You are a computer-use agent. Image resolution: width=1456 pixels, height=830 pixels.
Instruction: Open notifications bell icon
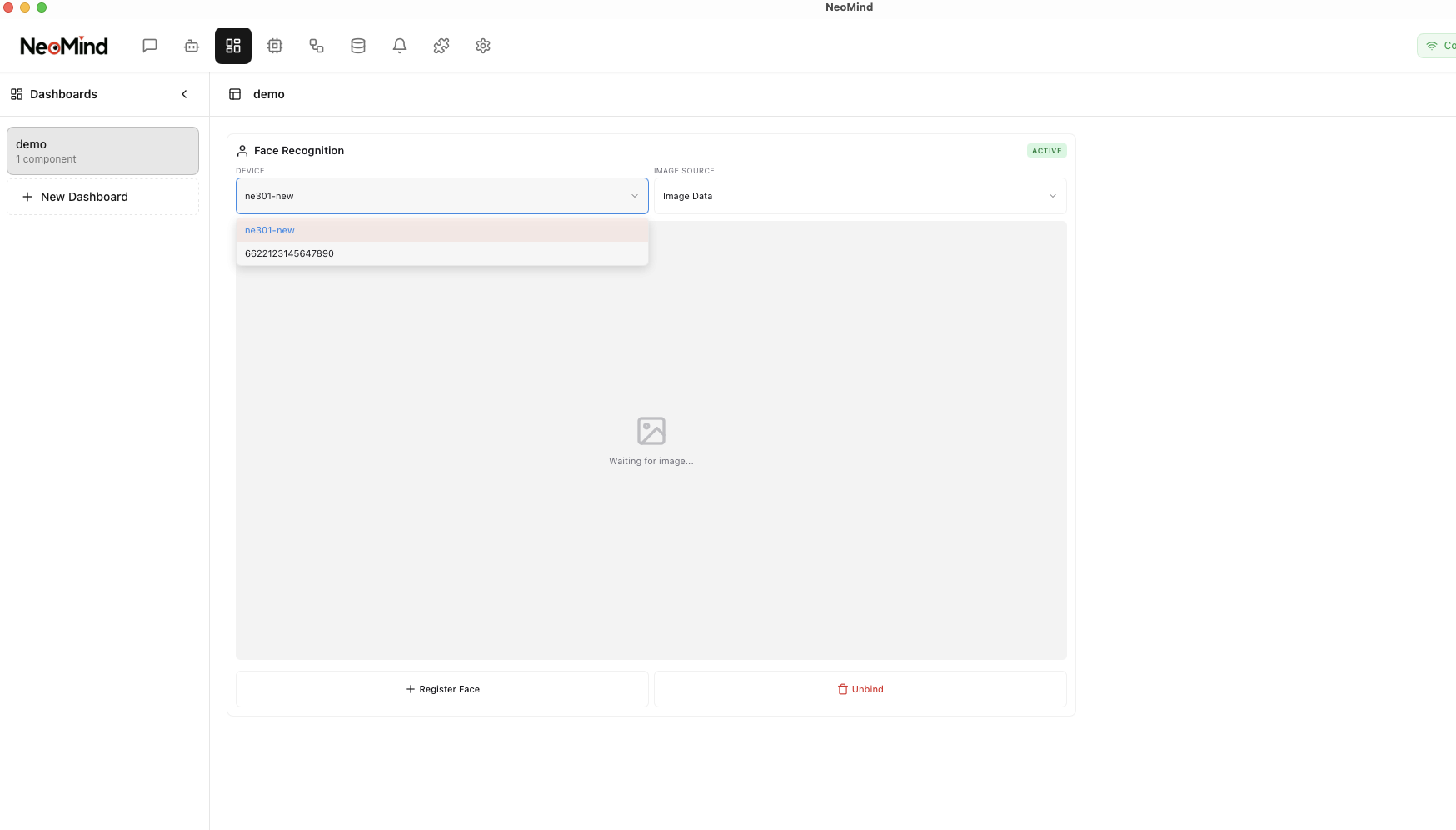[x=400, y=46]
